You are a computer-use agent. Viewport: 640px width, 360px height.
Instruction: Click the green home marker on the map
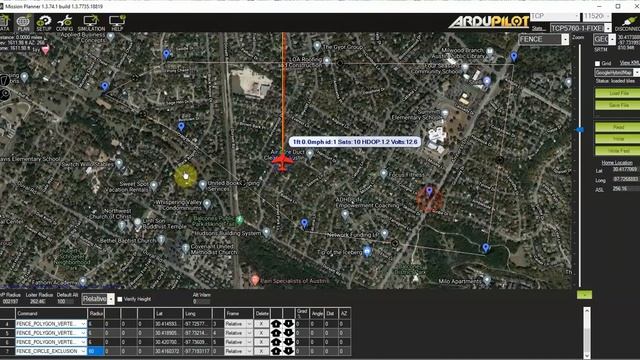[240, 220]
